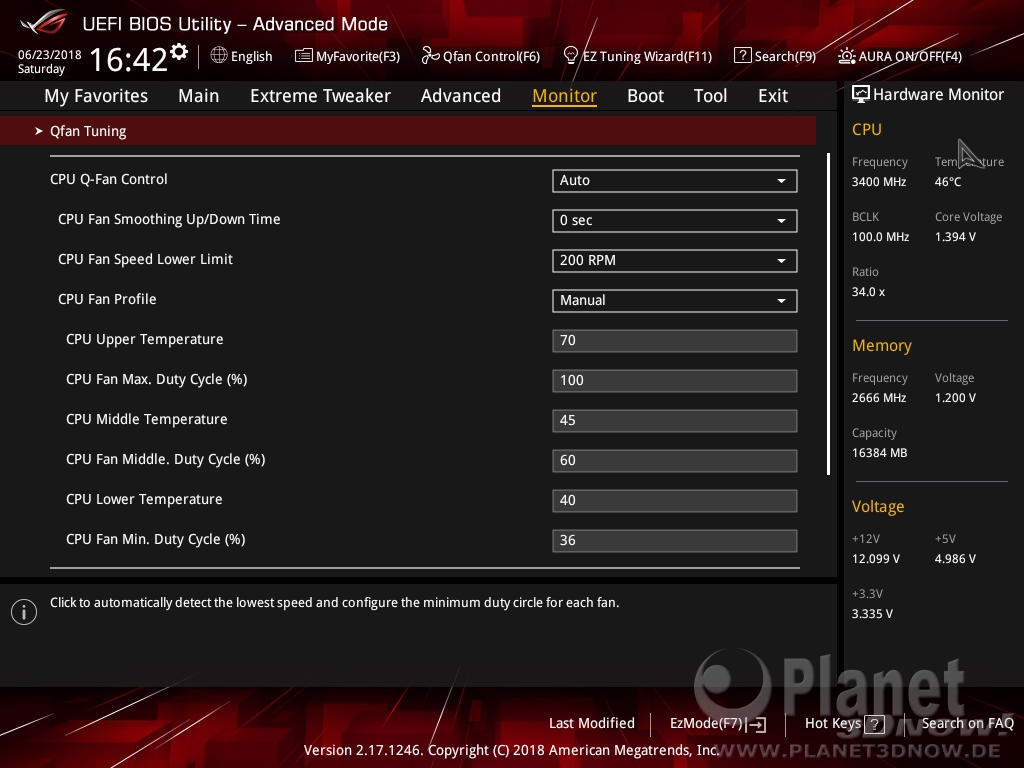Click the Hardware Monitor panel title
1024x768 pixels.
point(938,95)
